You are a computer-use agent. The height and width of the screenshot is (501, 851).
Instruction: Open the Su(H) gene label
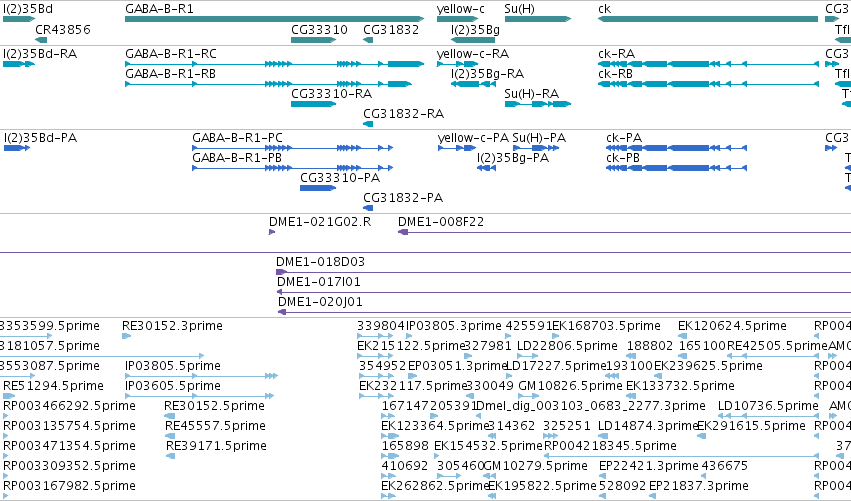click(x=519, y=9)
